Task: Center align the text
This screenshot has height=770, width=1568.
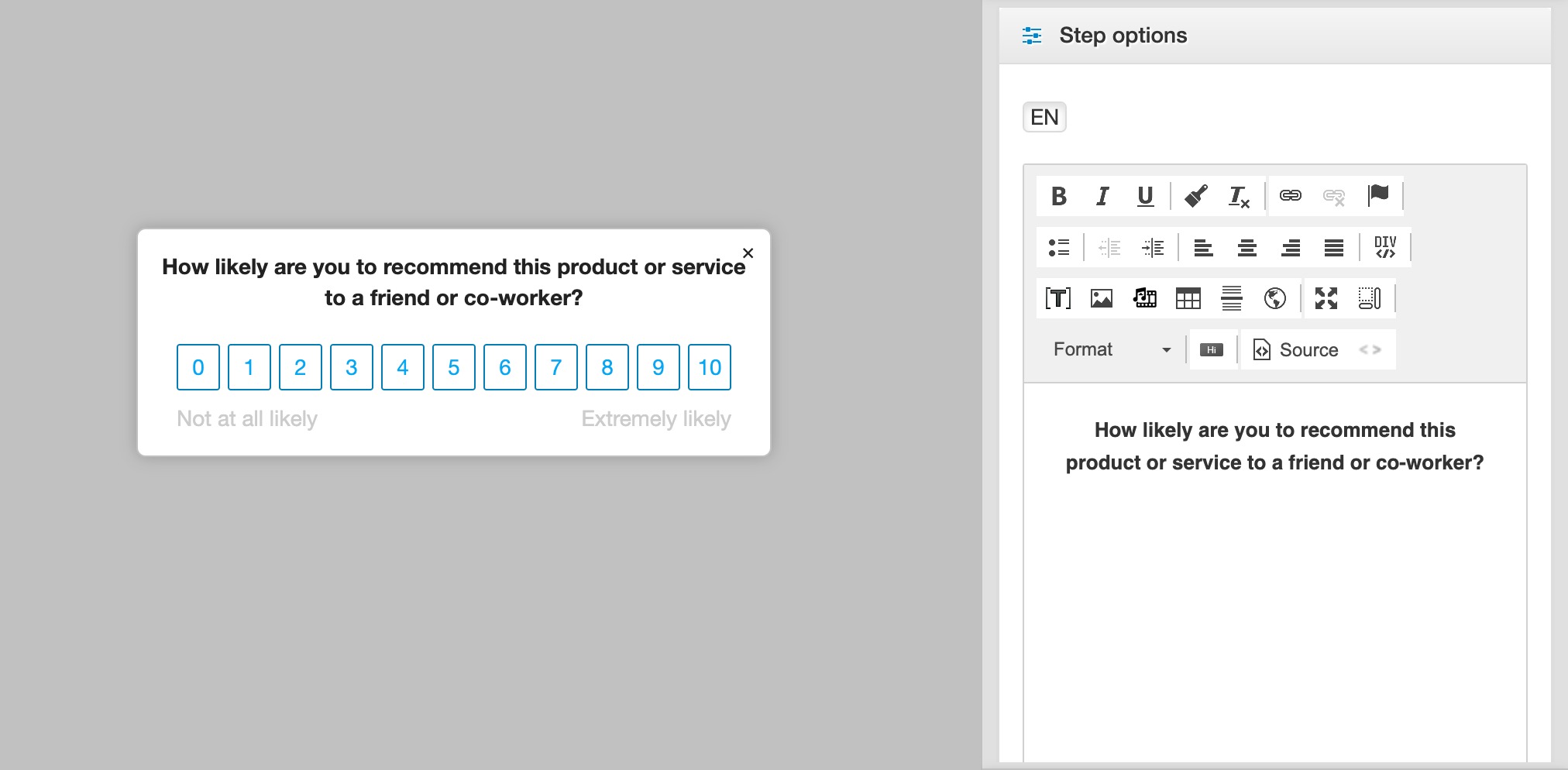Action: (x=1246, y=248)
